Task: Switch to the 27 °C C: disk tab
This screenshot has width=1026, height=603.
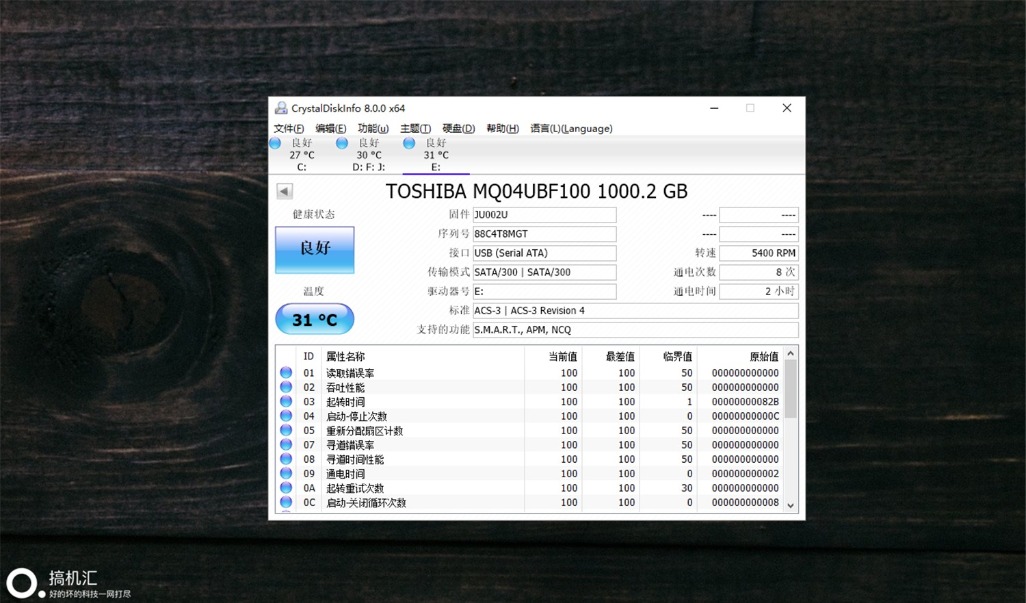Action: tap(302, 155)
